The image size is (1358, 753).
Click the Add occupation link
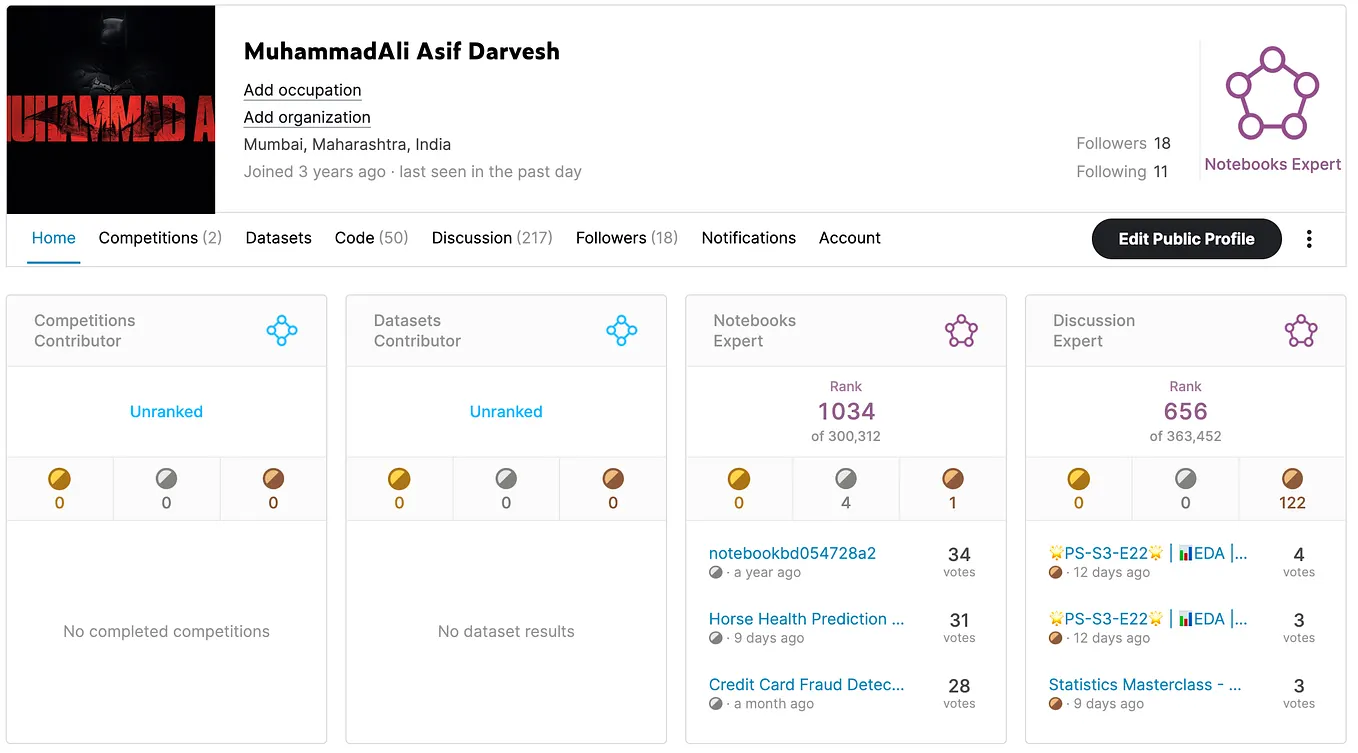point(302,90)
